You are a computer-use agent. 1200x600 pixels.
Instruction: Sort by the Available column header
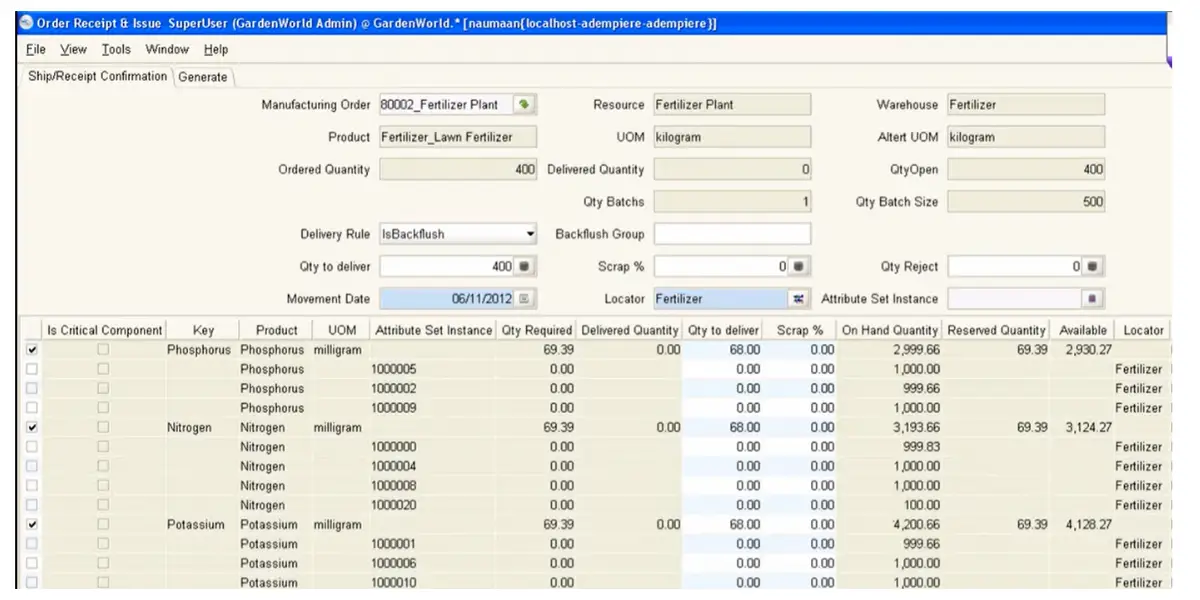(1083, 330)
